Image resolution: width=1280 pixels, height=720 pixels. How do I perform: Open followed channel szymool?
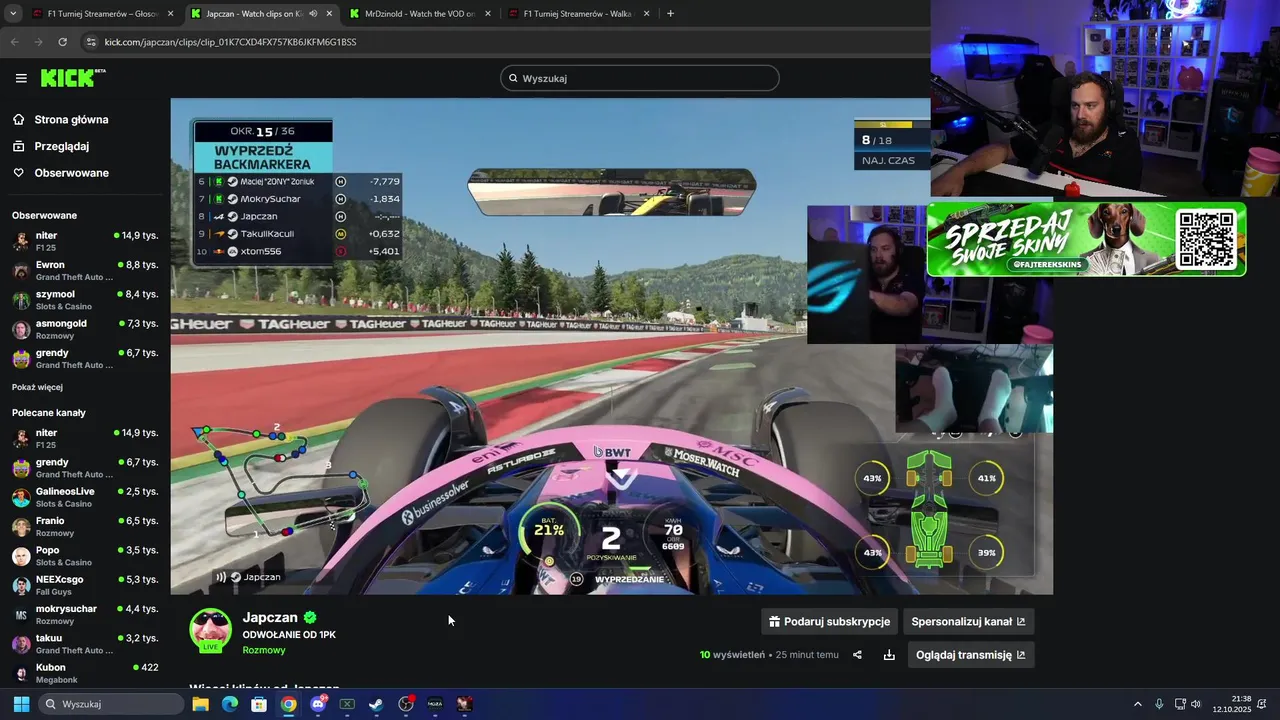point(85,299)
